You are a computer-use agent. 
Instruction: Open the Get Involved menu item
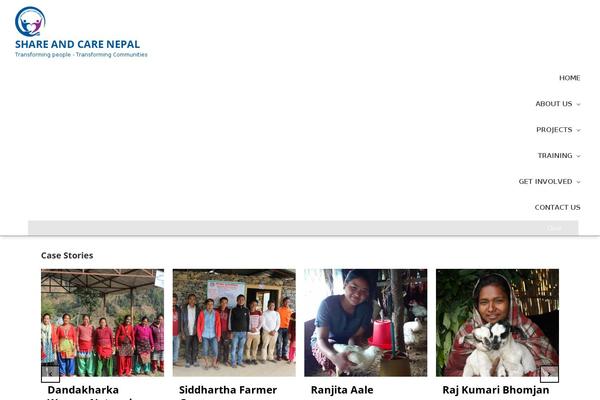545,181
